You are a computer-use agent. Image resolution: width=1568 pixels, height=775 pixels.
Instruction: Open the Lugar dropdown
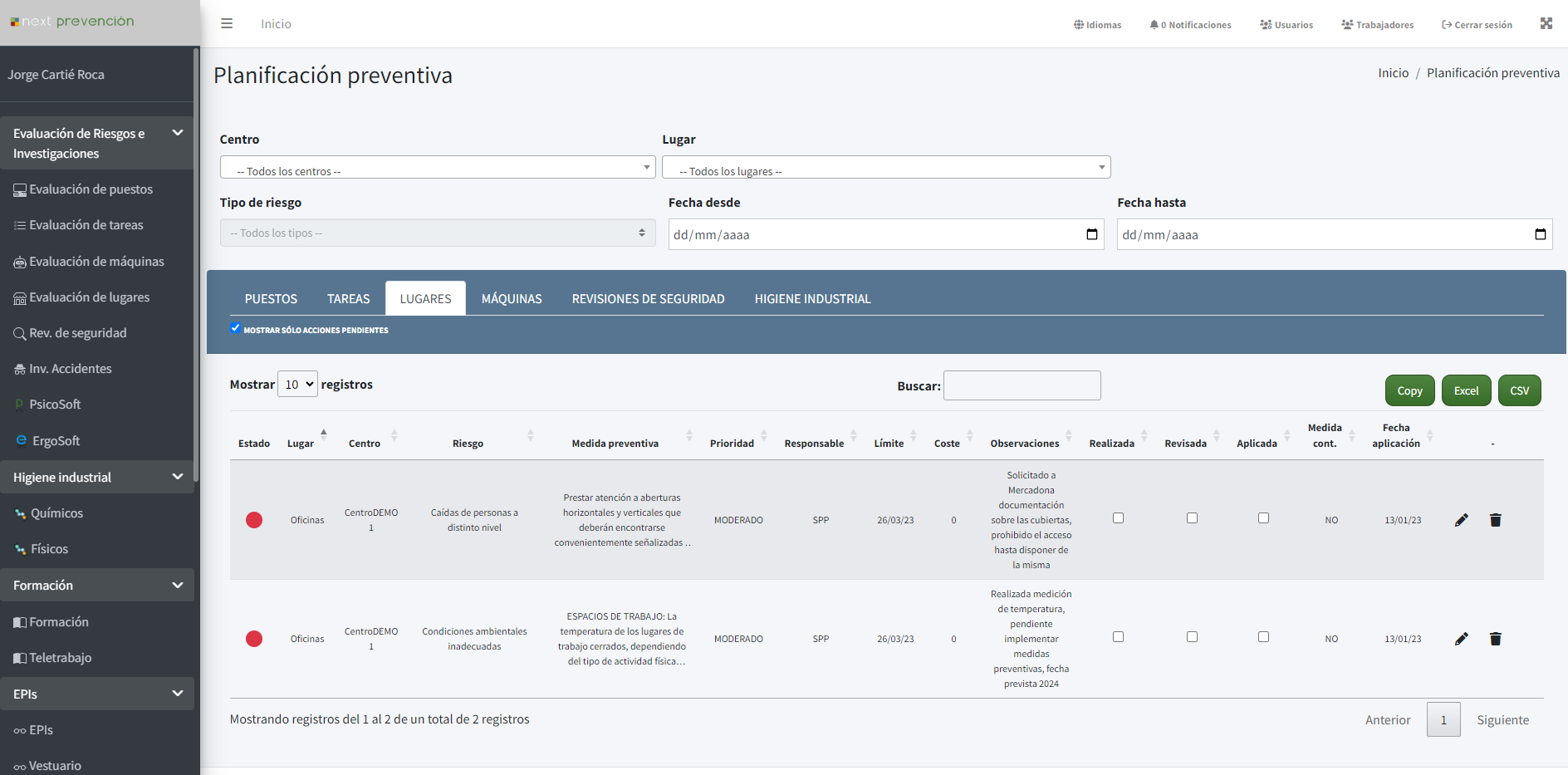pyautogui.click(x=886, y=167)
